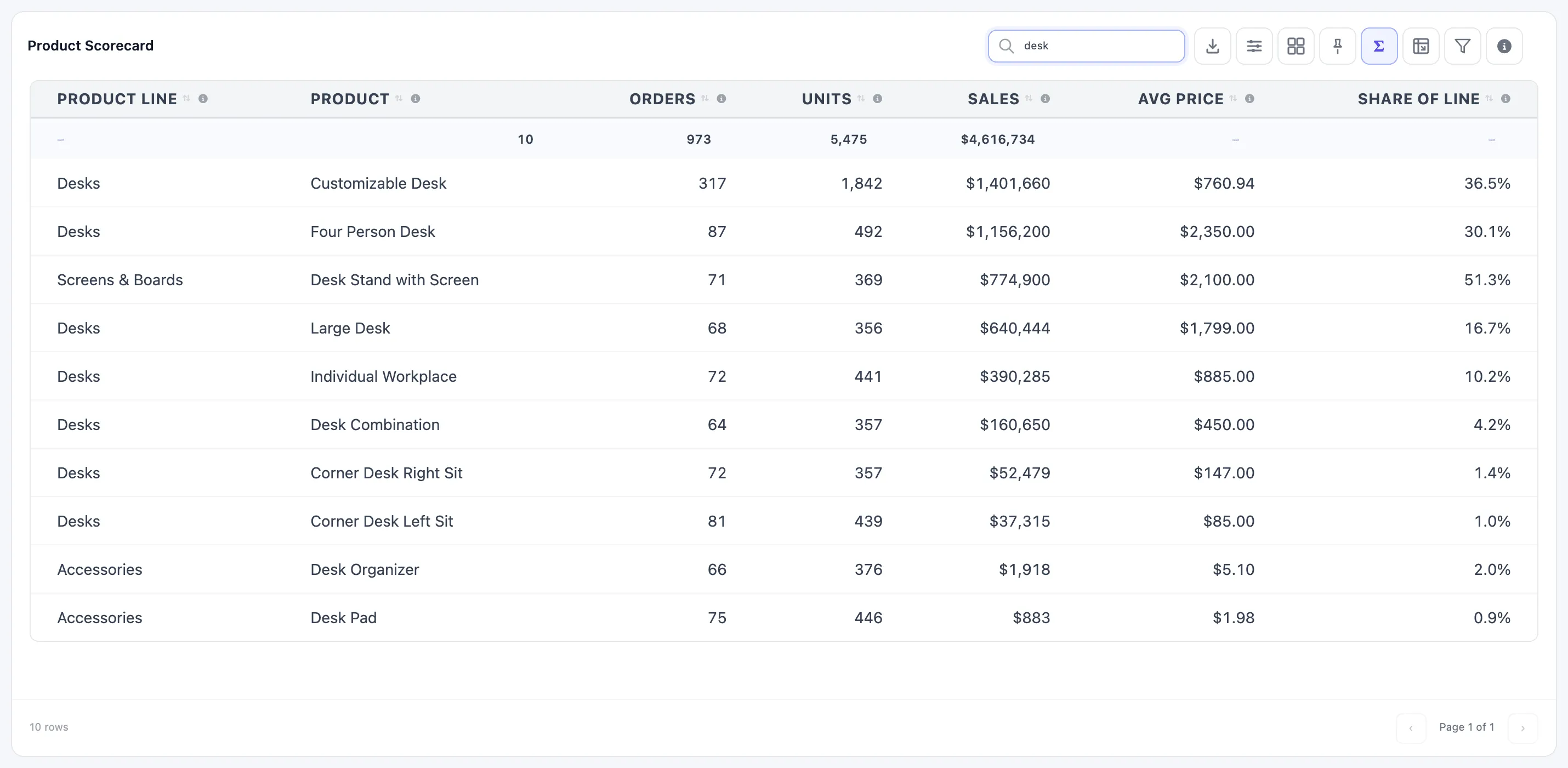Select the 'Four Person Desk' row text
Viewport: 1568px width, 768px height.
(x=372, y=231)
